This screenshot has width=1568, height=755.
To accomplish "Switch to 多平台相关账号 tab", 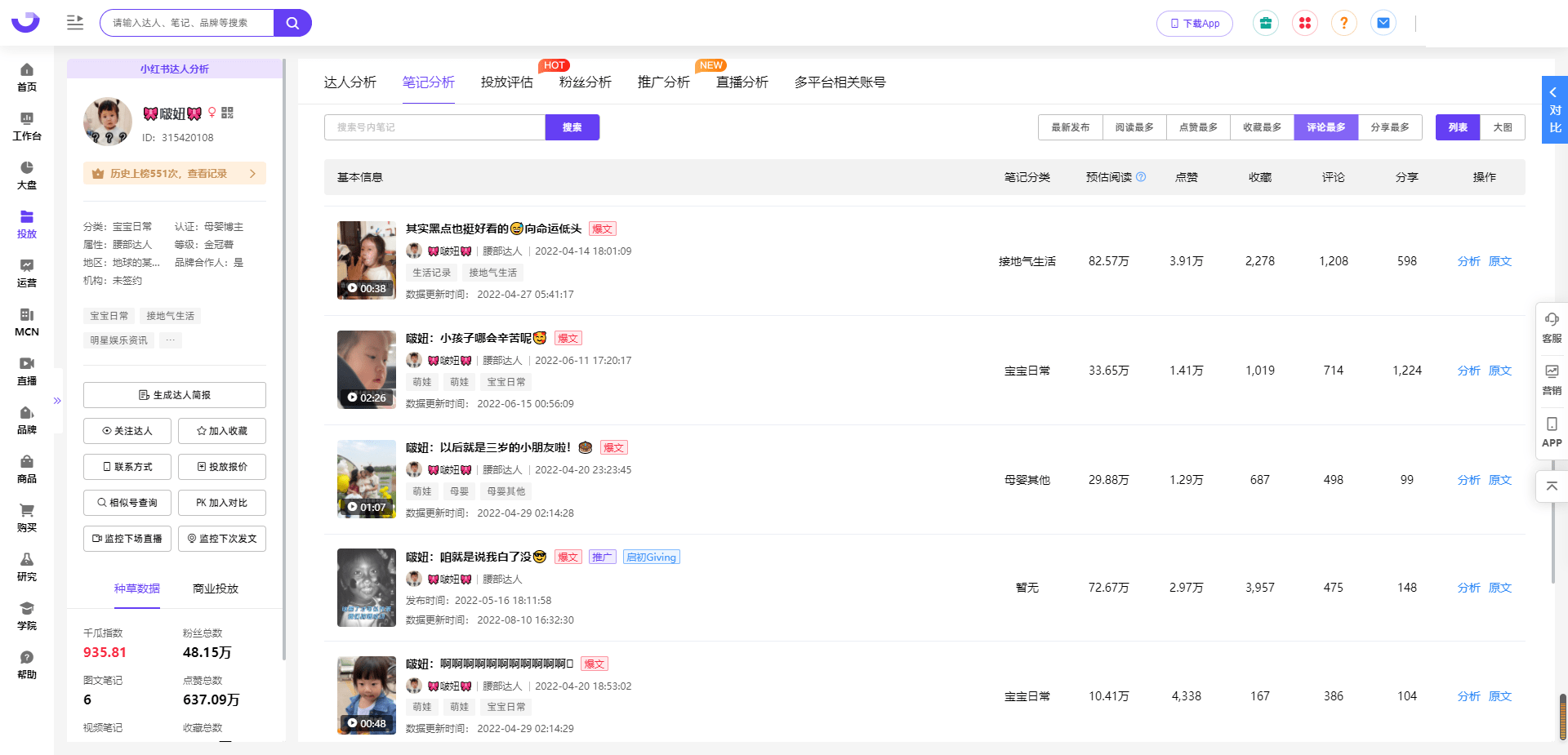I will (840, 82).
